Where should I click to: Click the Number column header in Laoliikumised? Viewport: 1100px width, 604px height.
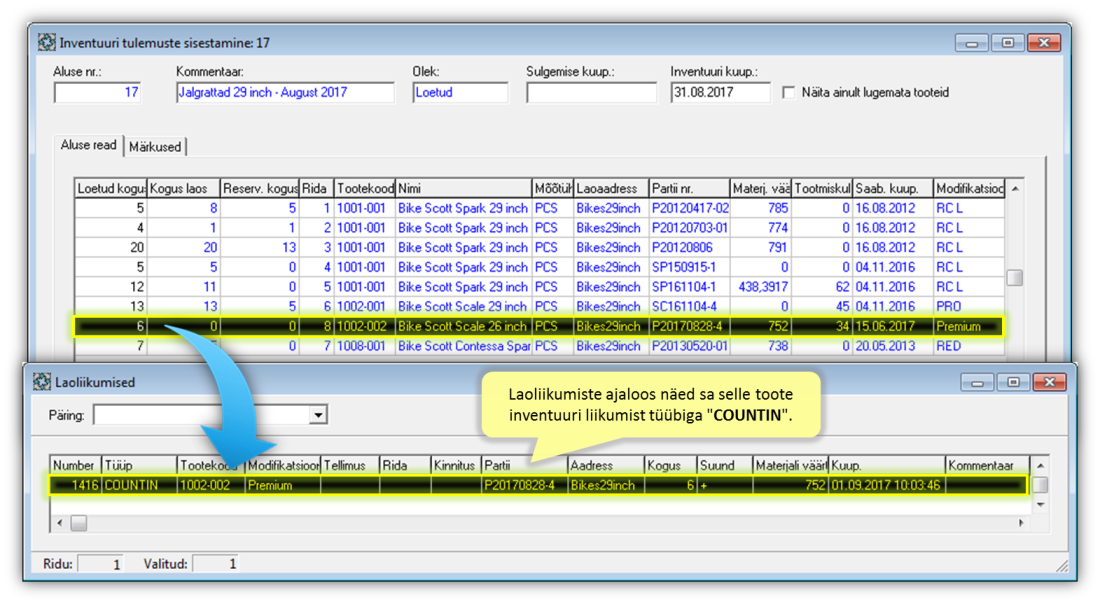point(76,465)
